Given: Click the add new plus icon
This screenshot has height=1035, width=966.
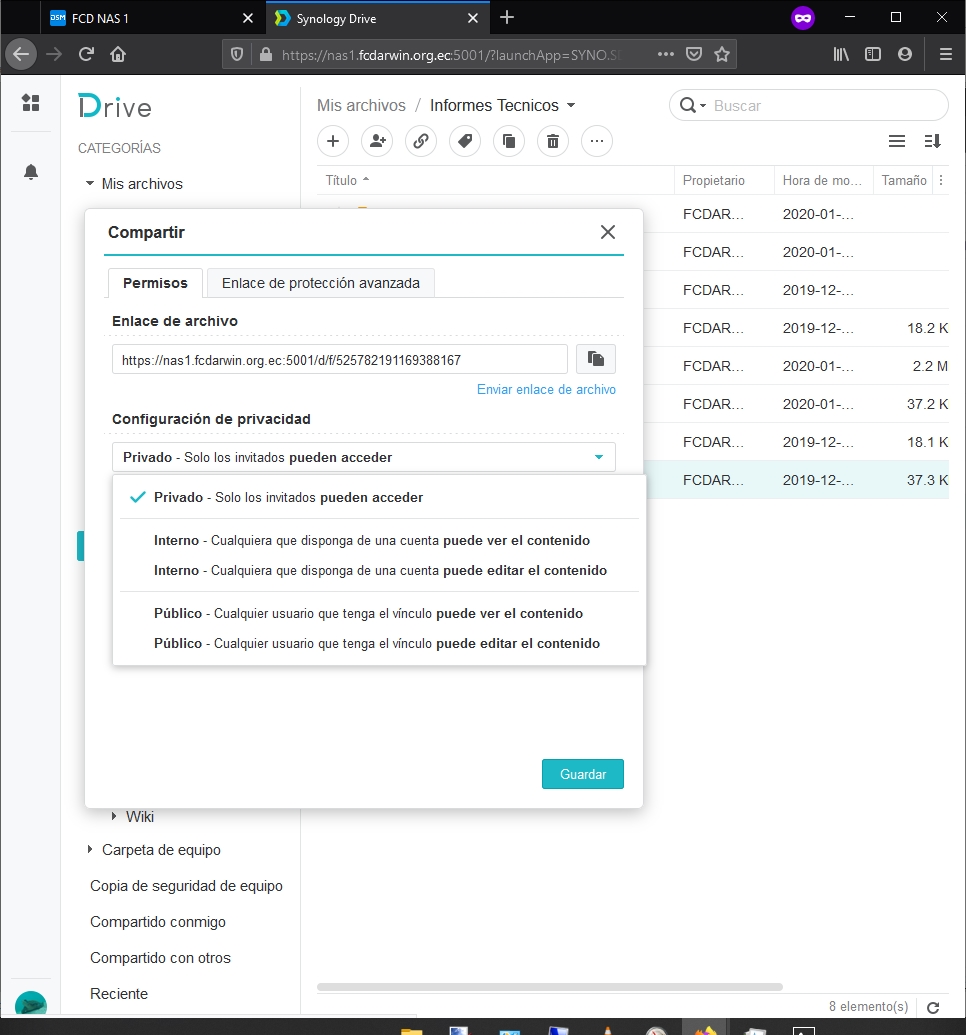Looking at the screenshot, I should click(333, 141).
